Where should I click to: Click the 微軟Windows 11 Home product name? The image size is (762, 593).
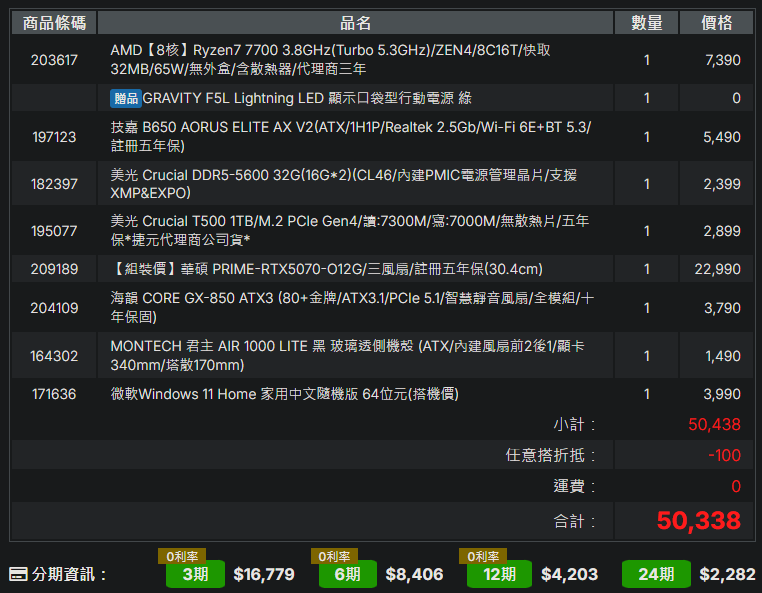285,394
